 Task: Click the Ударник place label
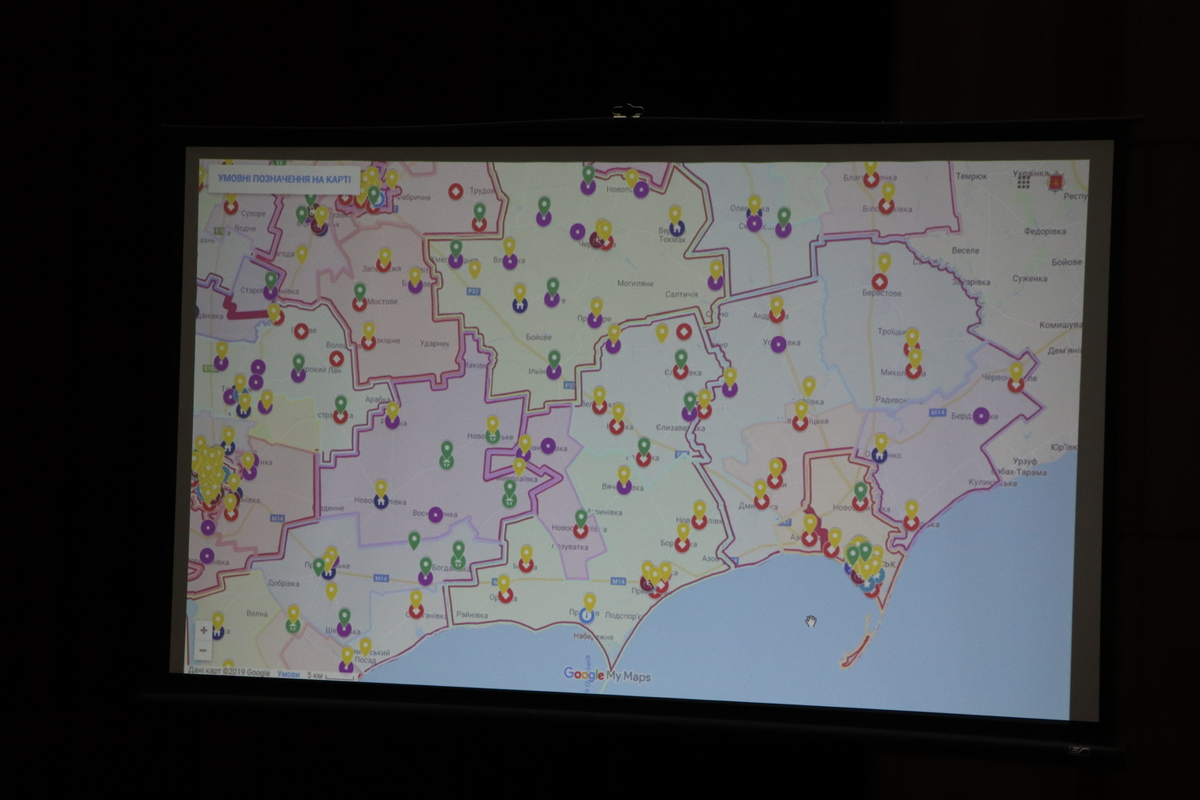coord(435,343)
